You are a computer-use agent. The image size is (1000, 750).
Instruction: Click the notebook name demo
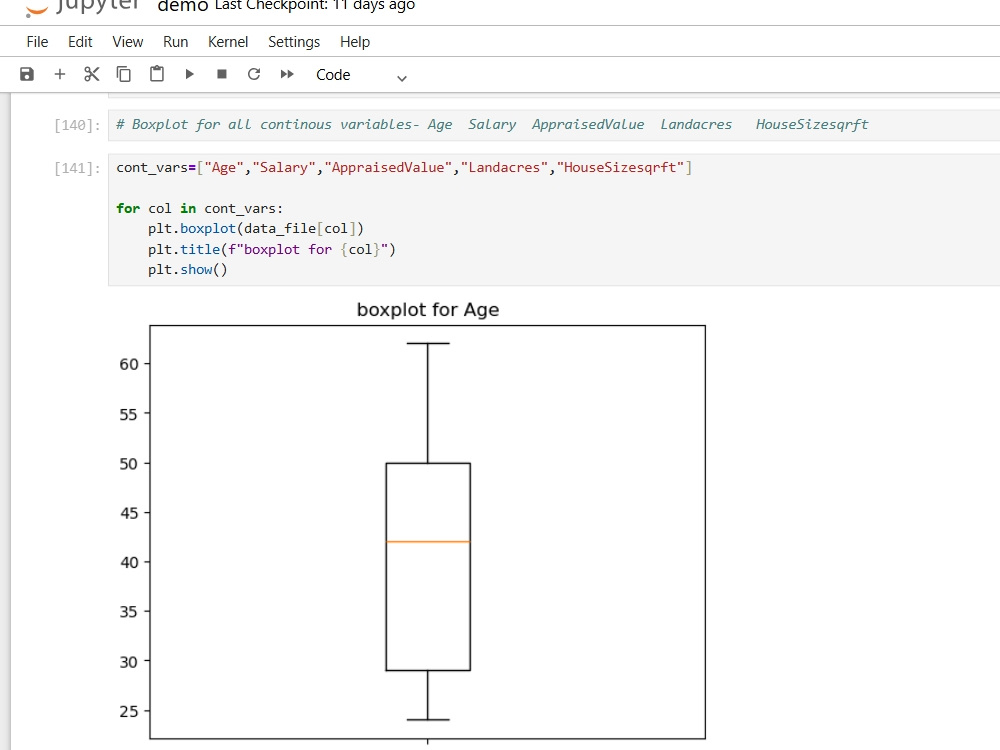(x=182, y=6)
